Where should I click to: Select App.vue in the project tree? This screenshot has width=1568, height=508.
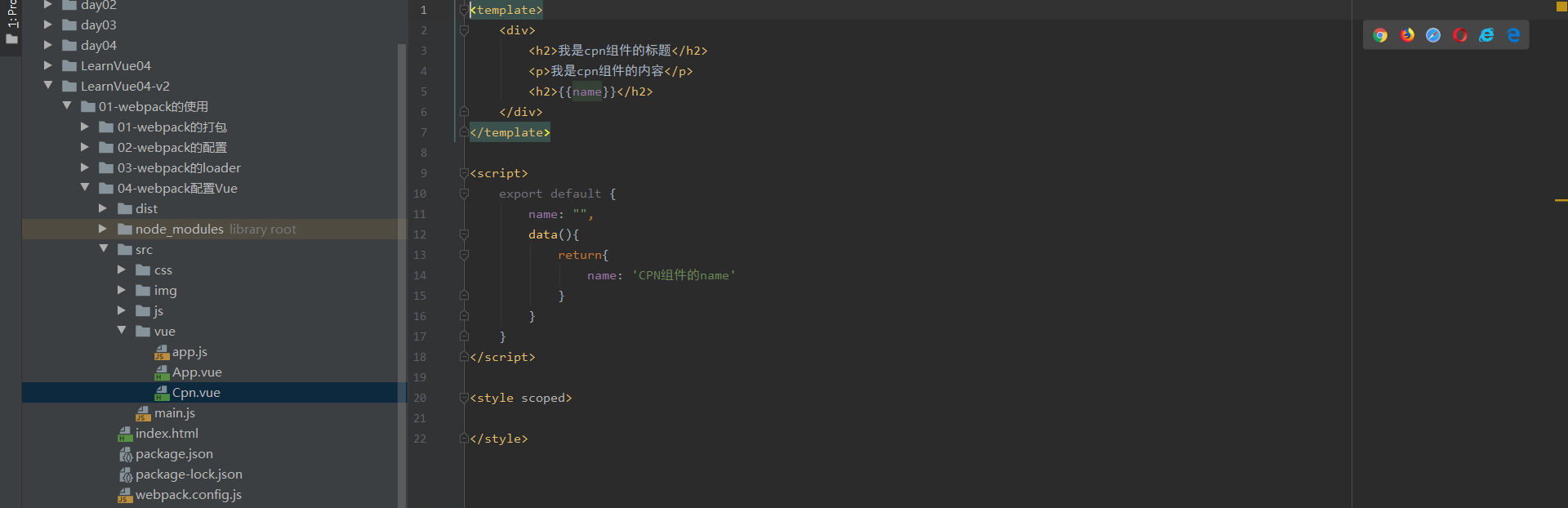point(197,372)
